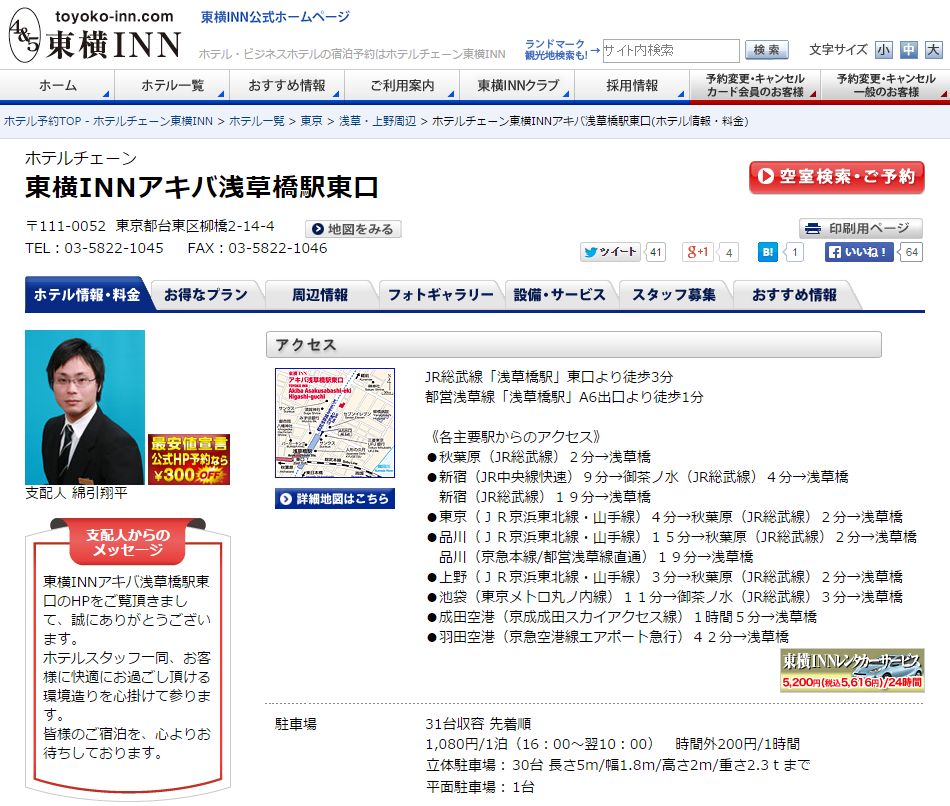Click the サイト内検索 search field
This screenshot has width=950, height=806.
click(x=670, y=50)
